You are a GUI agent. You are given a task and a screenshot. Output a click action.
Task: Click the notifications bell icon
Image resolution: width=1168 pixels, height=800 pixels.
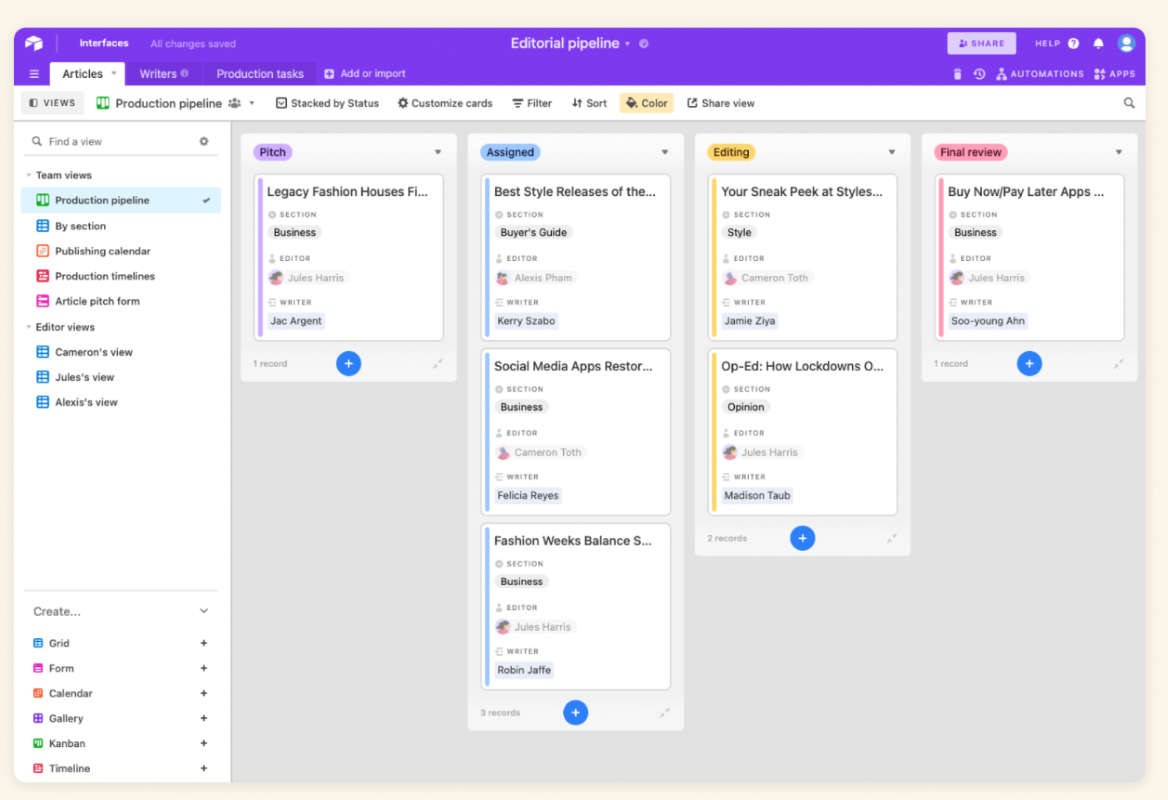(x=1098, y=43)
